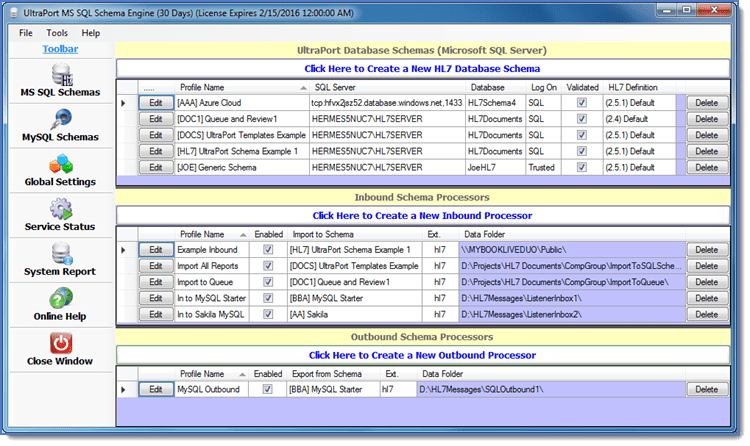750x446 pixels.
Task: Toggle Enabled for In to MySQL Starter
Action: (268, 298)
